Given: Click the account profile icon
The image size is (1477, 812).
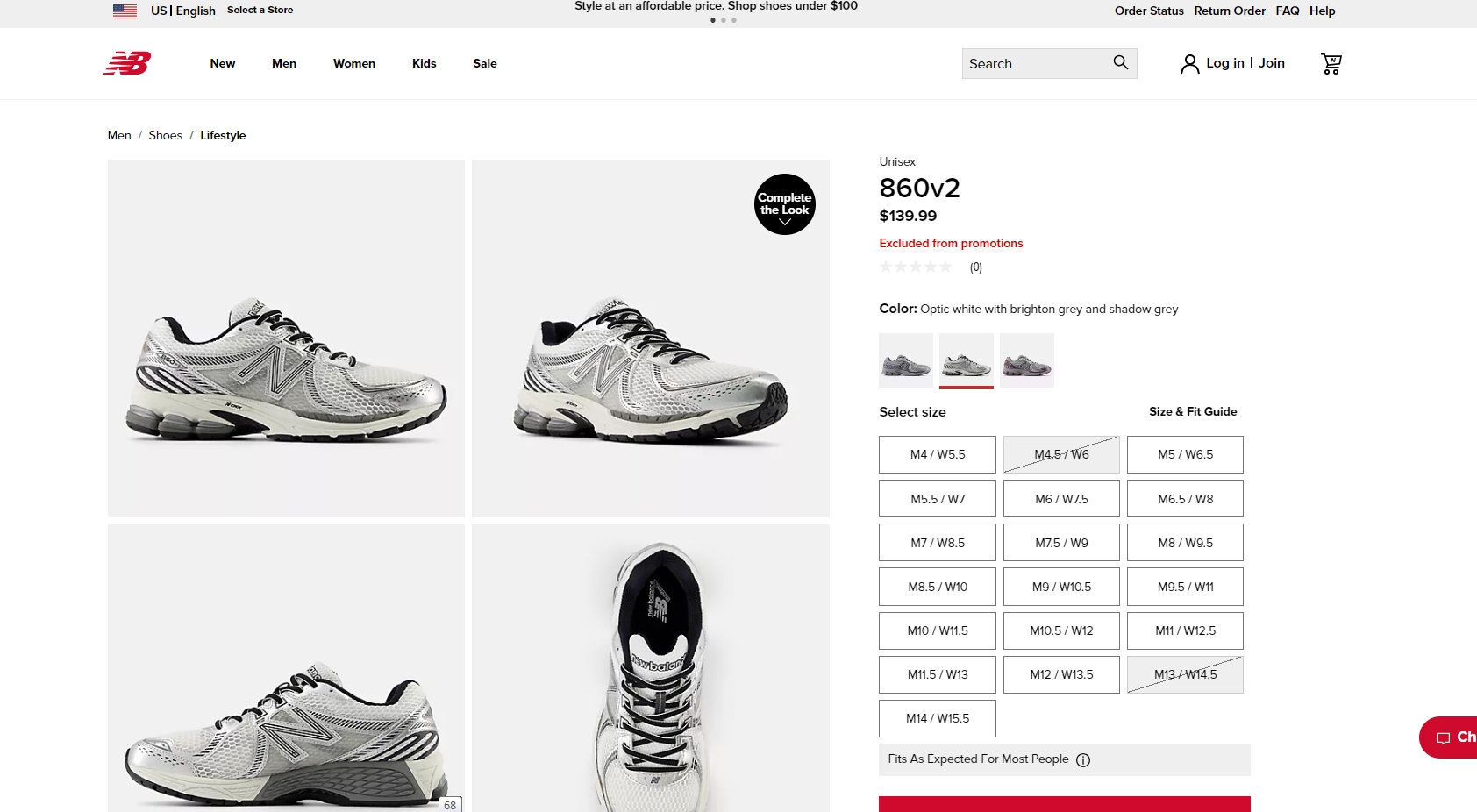Looking at the screenshot, I should point(1189,64).
